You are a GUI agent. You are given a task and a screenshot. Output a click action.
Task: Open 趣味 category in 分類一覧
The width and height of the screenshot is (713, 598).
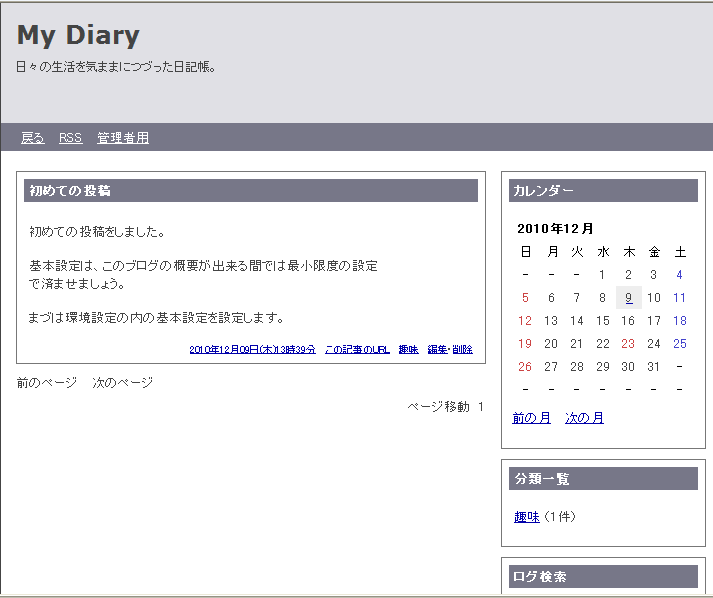(x=526, y=517)
